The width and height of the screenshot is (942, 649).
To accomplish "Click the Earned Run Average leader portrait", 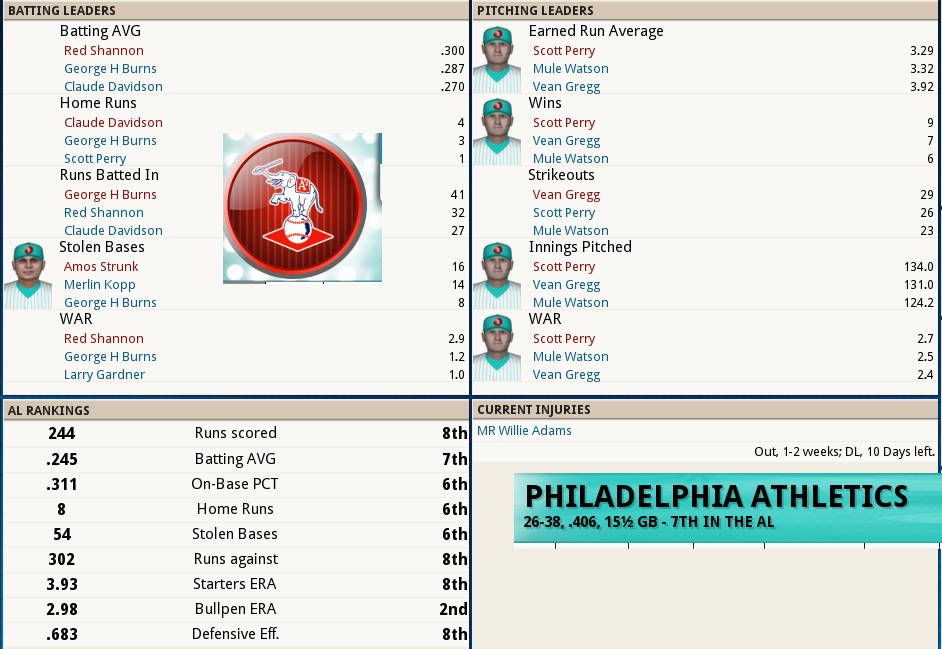I will tap(497, 59).
